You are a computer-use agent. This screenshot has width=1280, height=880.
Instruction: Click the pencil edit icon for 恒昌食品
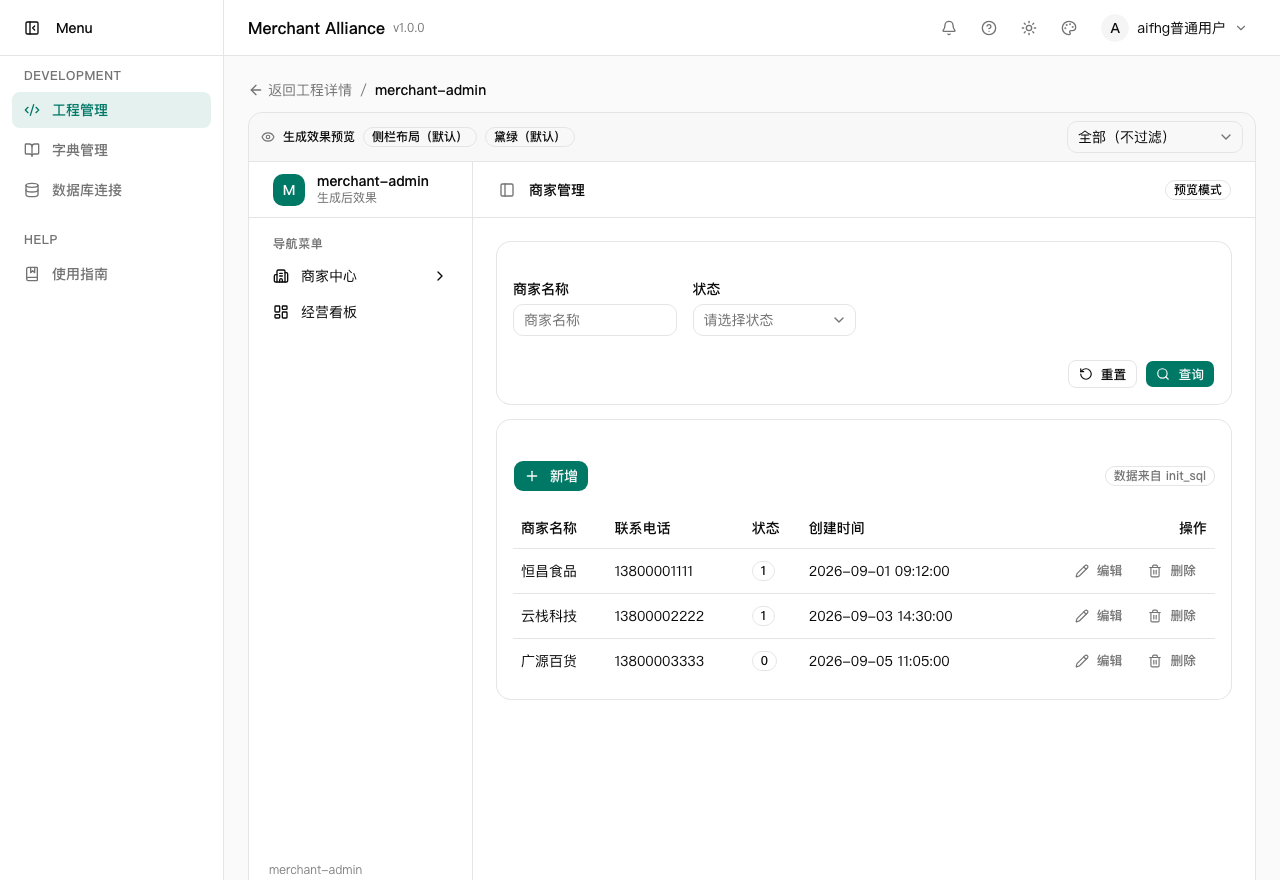click(x=1082, y=571)
